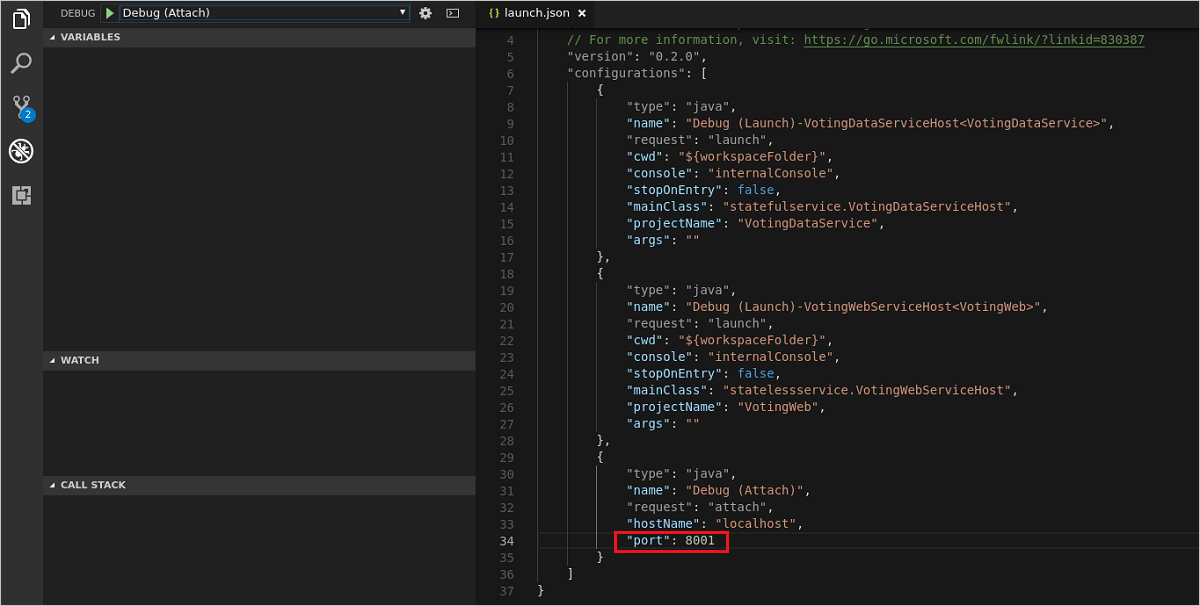Select line number 34 in the gutter
Viewport: 1200px width, 606px height.
click(506, 540)
